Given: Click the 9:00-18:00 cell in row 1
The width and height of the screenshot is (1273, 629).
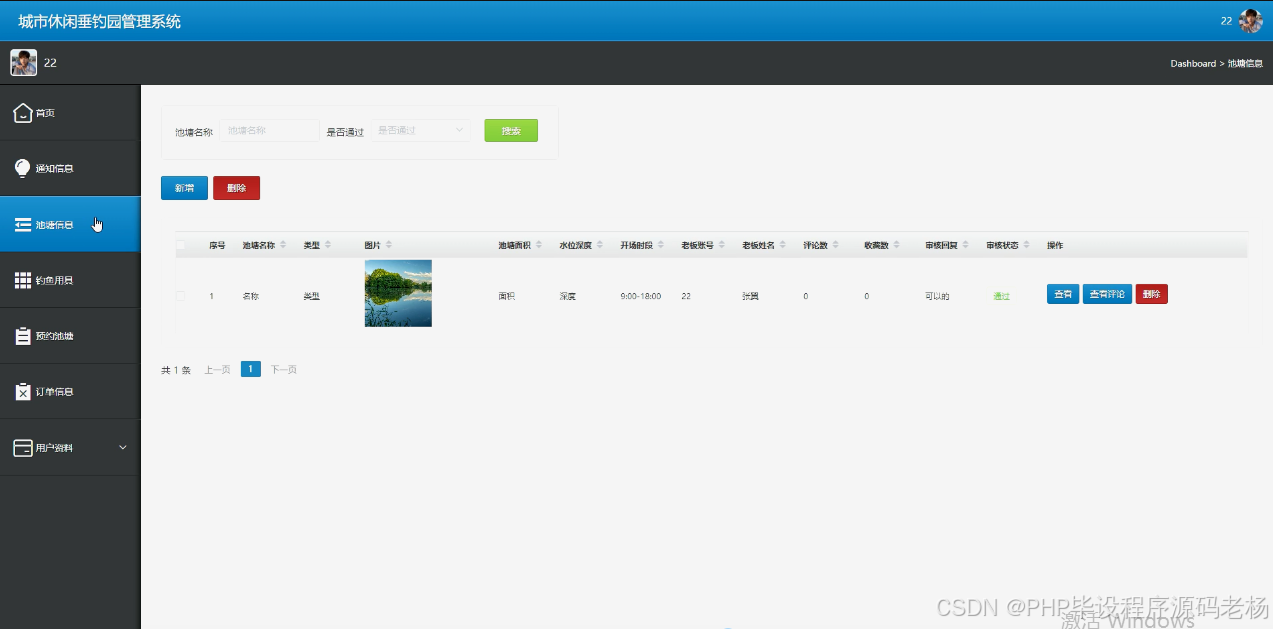Looking at the screenshot, I should pyautogui.click(x=641, y=296).
